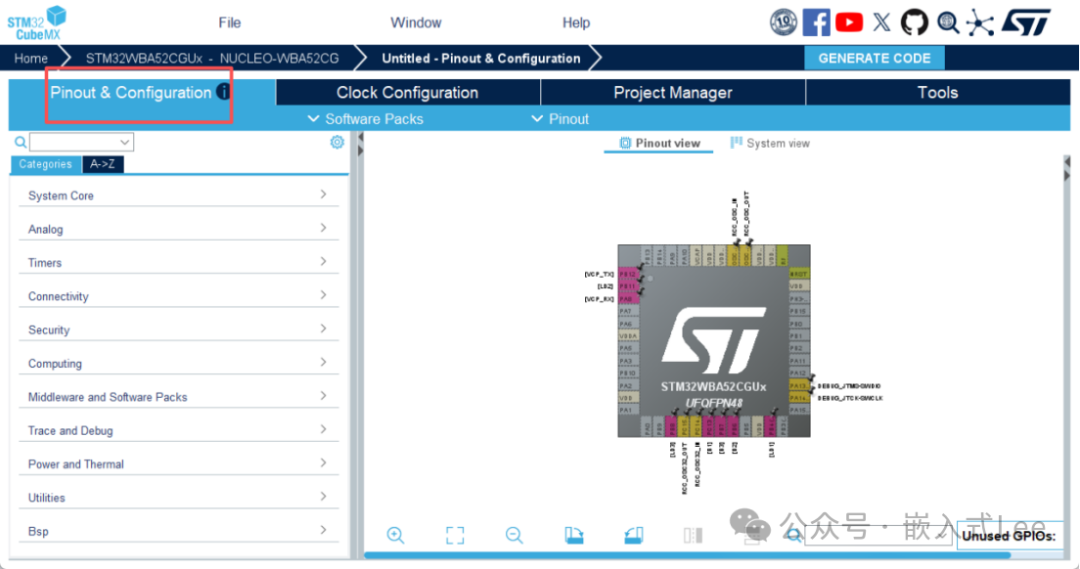Switch to System view
The width and height of the screenshot is (1080, 569).
(x=770, y=143)
